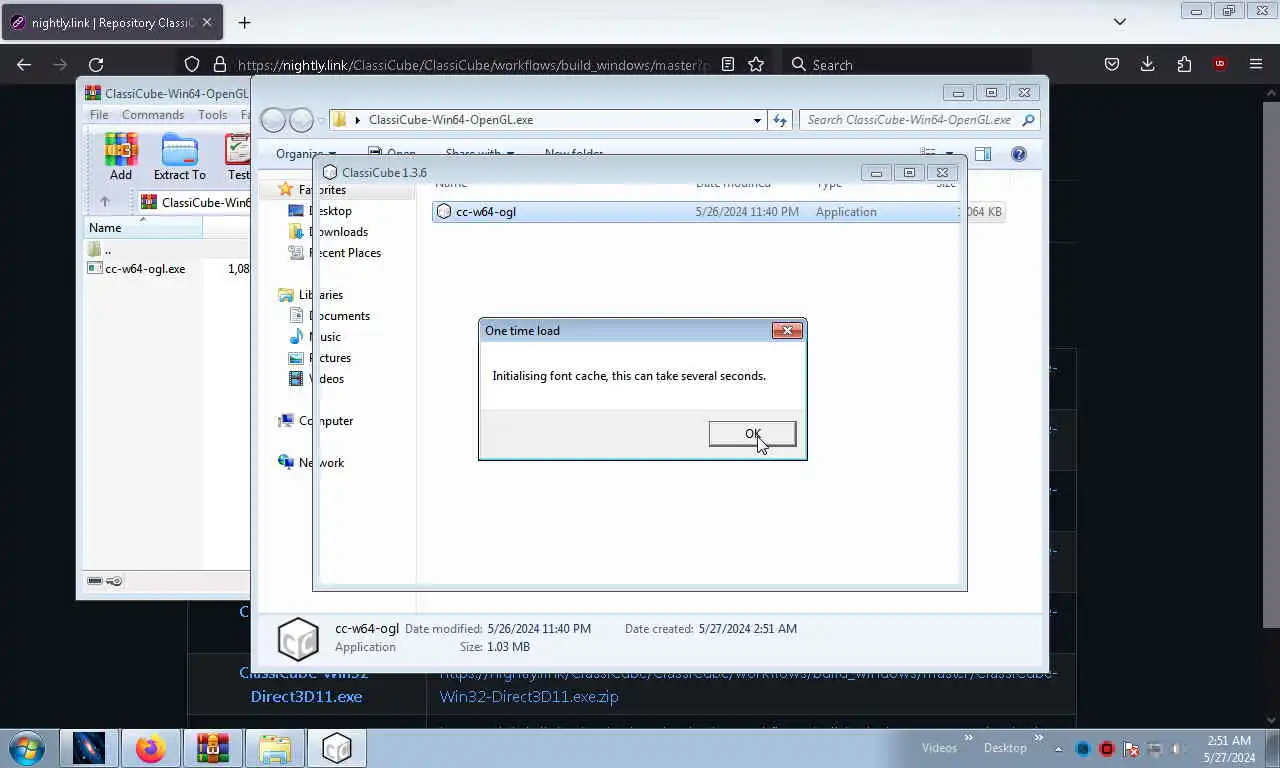Image resolution: width=1280 pixels, height=768 pixels.
Task: Open Firefox extensions menu
Action: [x=1184, y=64]
